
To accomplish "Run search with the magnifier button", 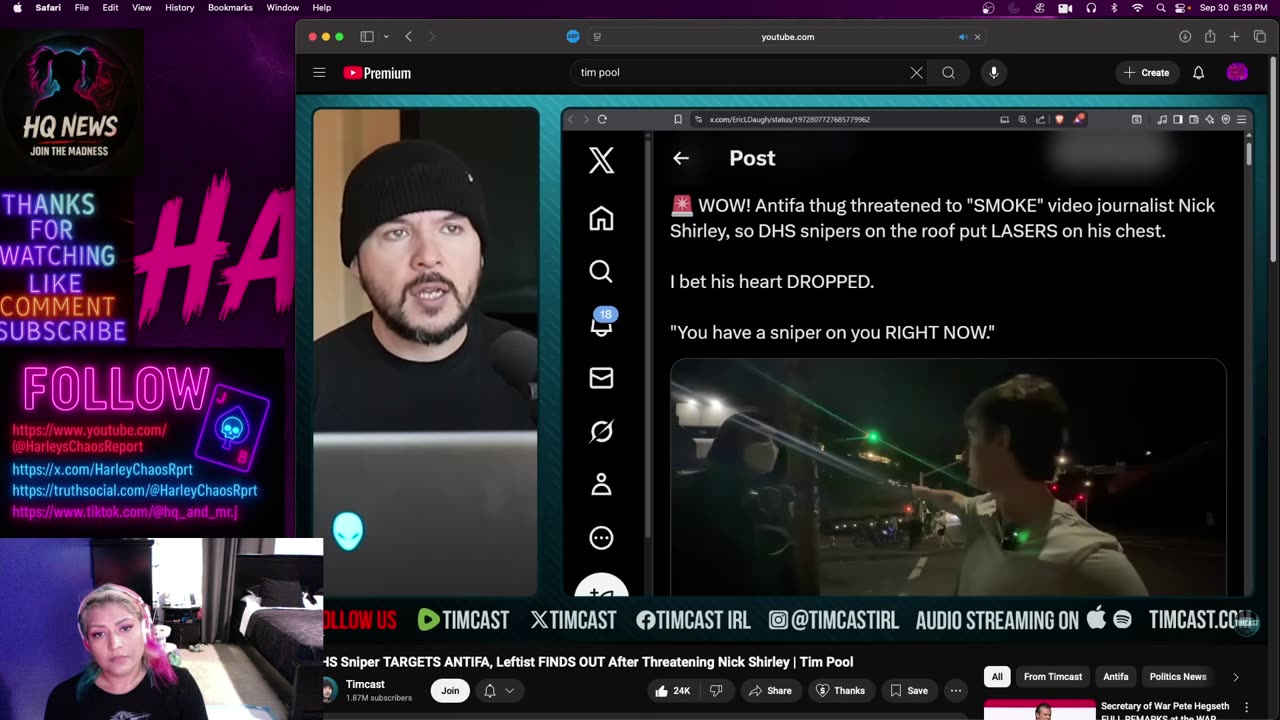I will tap(948, 72).
